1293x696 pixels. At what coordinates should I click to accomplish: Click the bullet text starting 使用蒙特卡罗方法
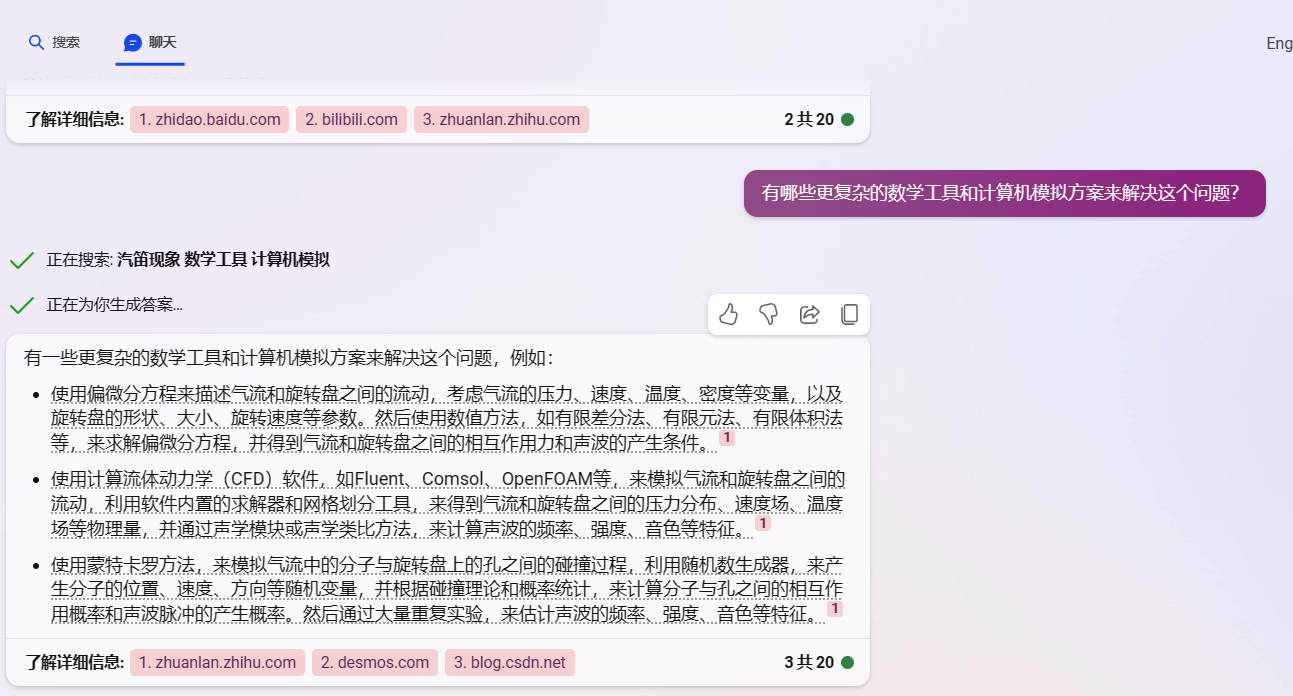tap(447, 588)
